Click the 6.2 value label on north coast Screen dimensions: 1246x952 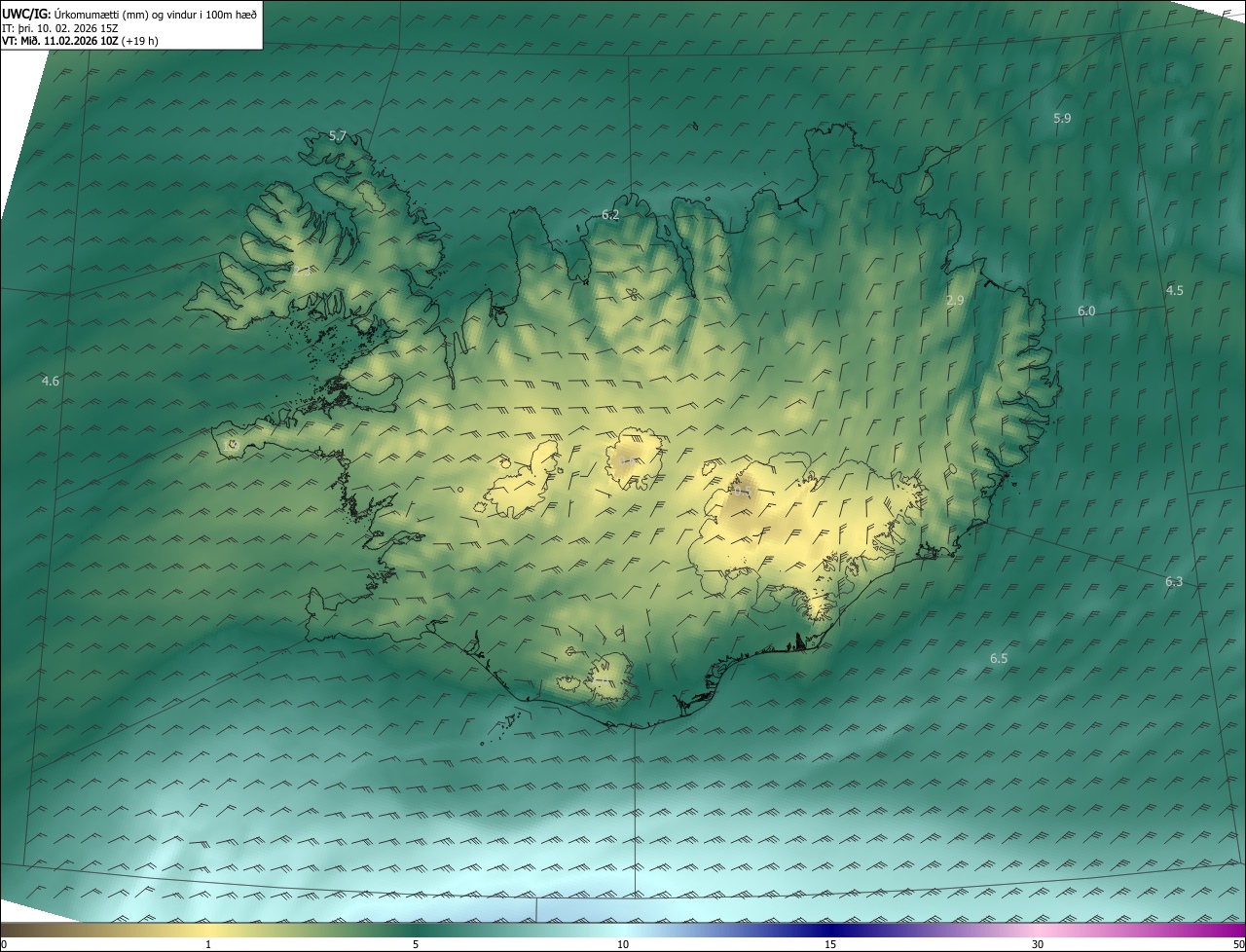coord(610,215)
